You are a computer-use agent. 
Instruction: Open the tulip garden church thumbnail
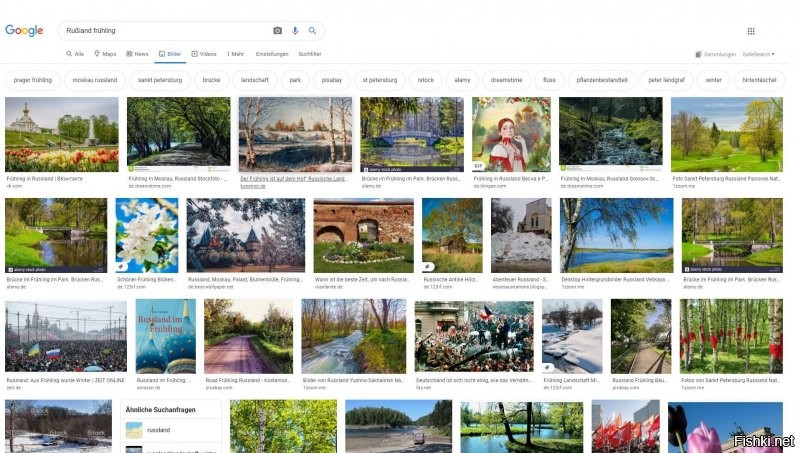(62, 135)
